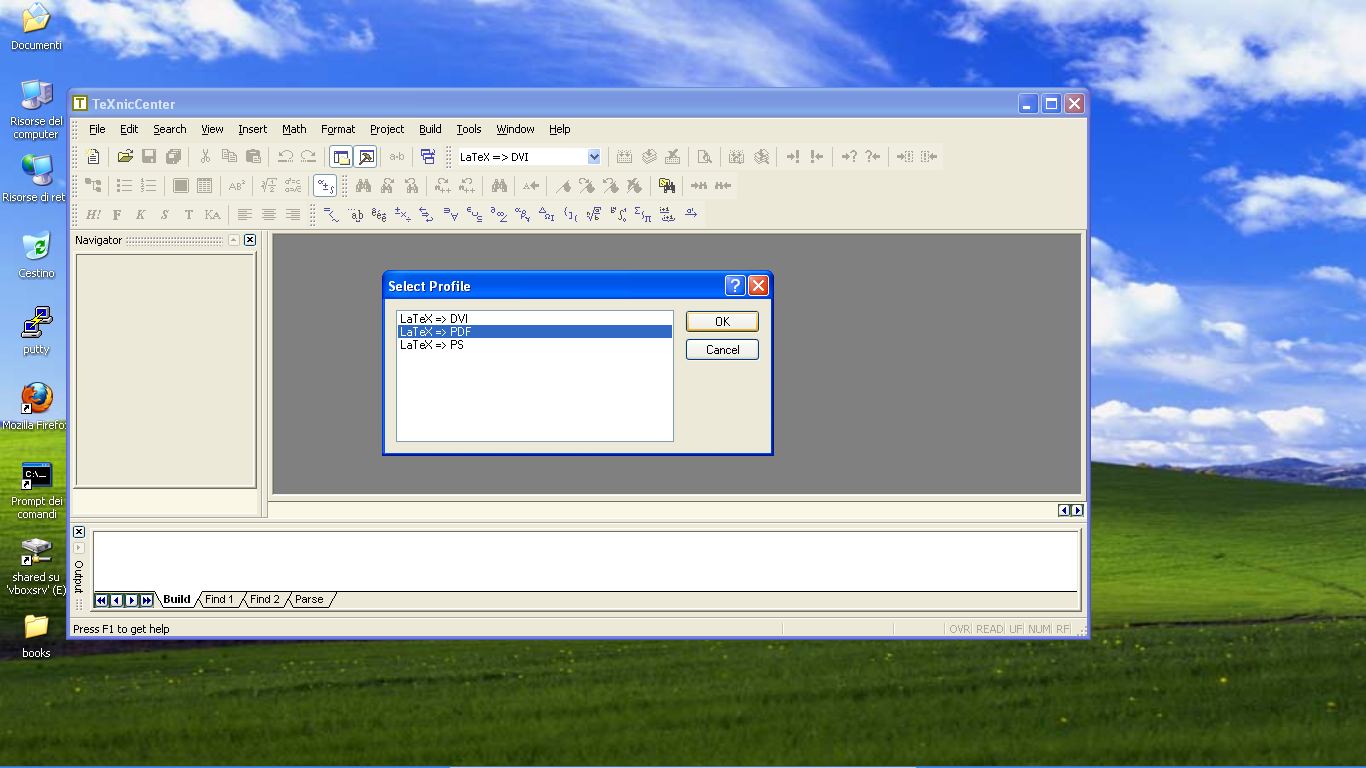Click the square root fraction icon
The height and width of the screenshot is (768, 1366).
tap(269, 186)
